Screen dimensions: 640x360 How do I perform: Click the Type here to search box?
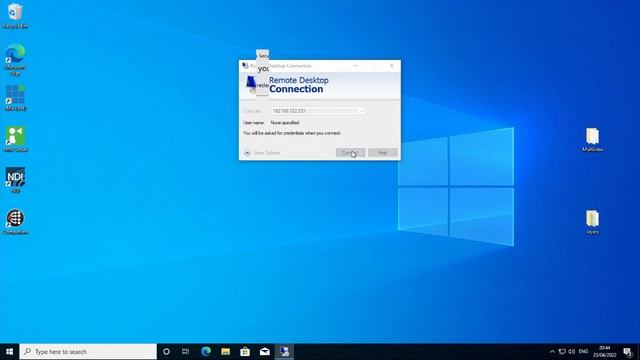(x=88, y=351)
